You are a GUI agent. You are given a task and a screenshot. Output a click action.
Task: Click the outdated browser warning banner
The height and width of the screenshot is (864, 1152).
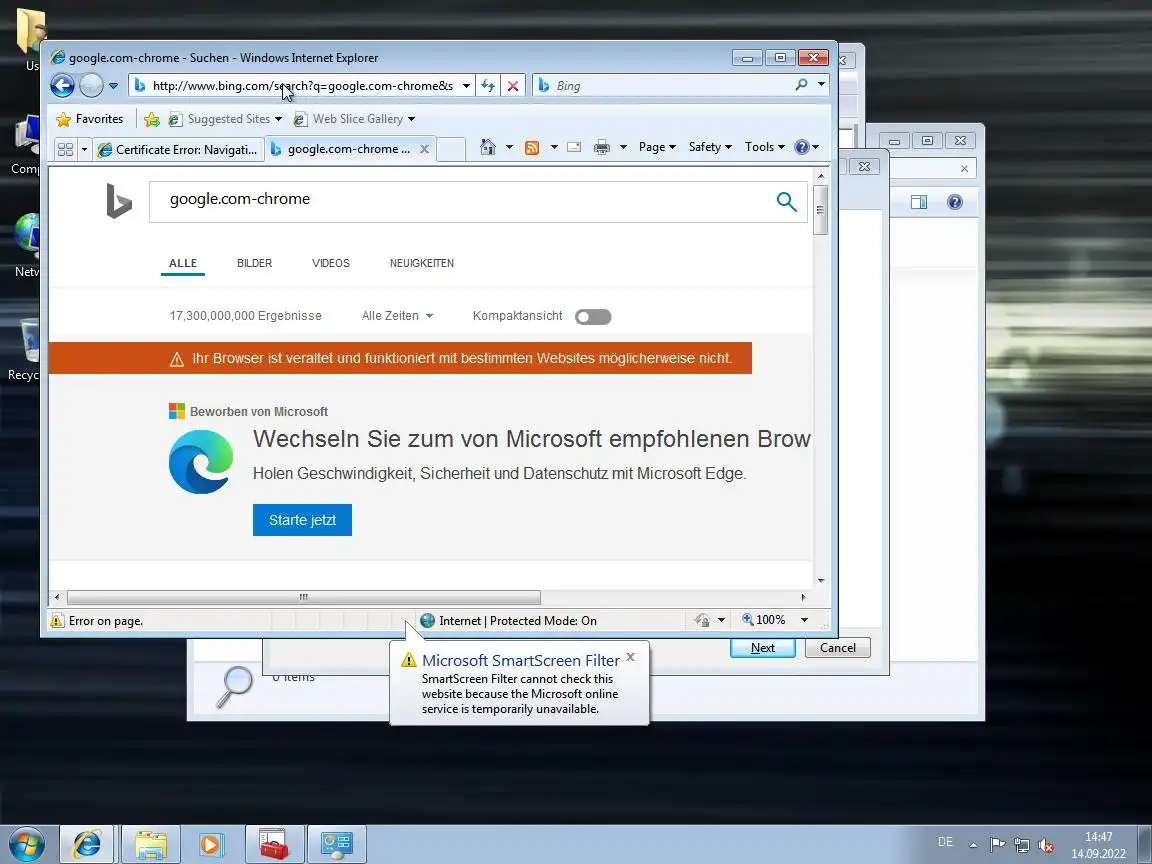(x=400, y=359)
